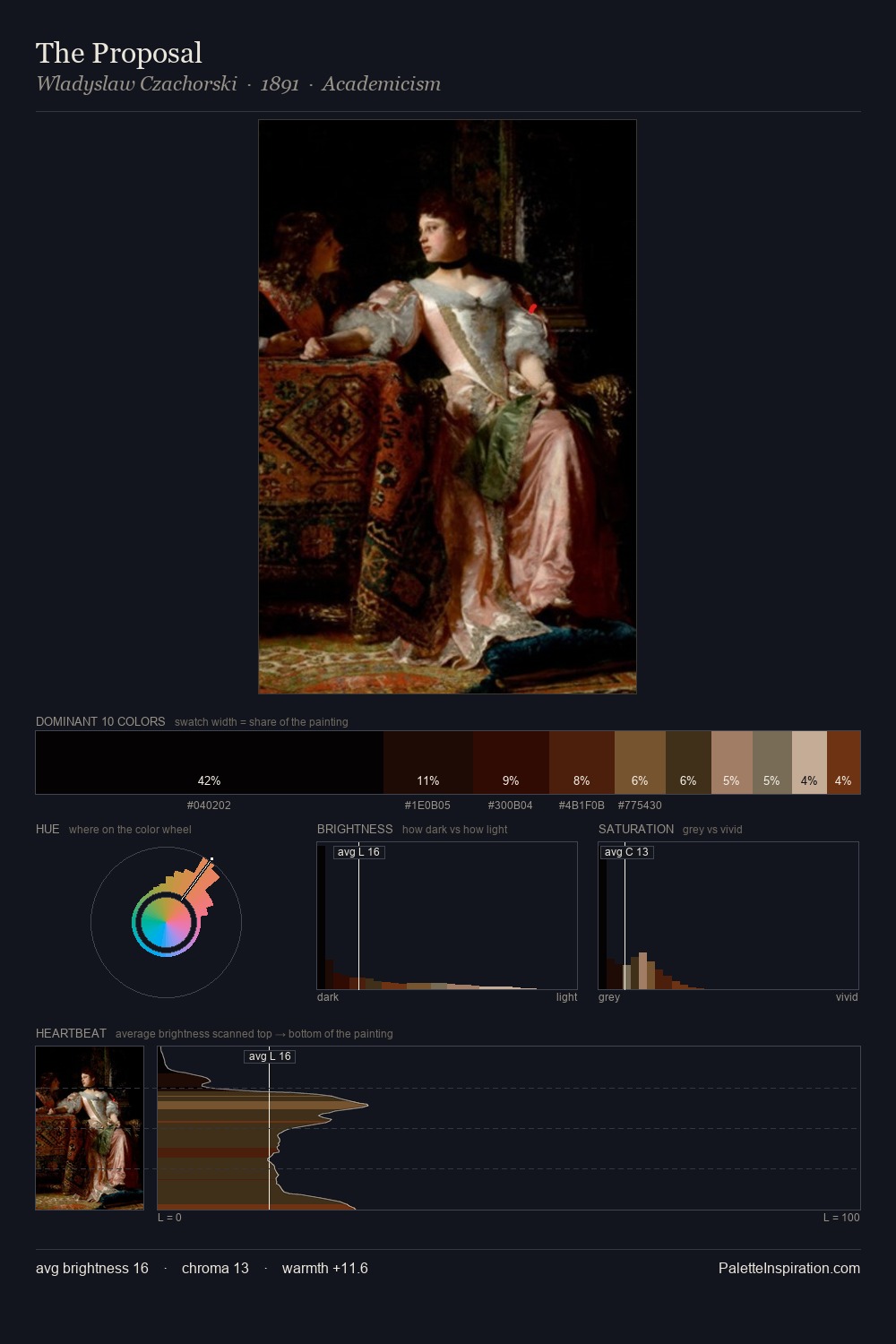Screen dimensions: 896x1344
Task: Select the tan 6% swatch above #775430
Action: tap(640, 762)
